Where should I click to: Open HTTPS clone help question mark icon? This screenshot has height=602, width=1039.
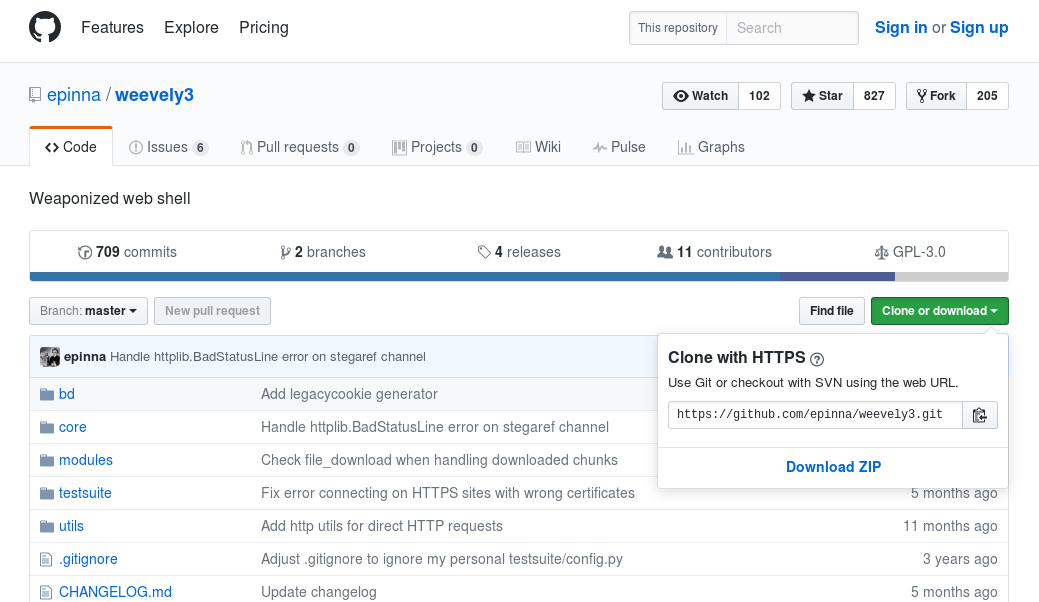click(x=817, y=360)
